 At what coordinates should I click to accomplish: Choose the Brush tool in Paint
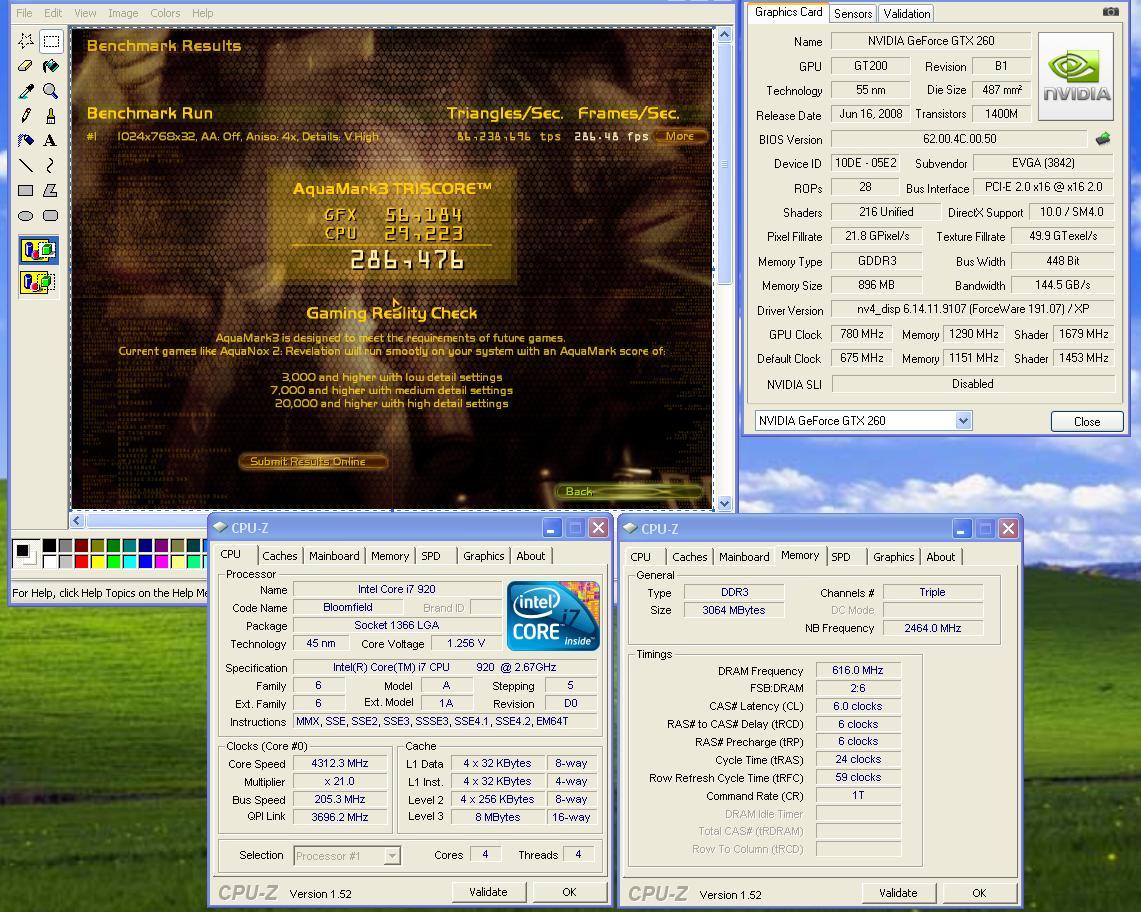click(x=50, y=115)
